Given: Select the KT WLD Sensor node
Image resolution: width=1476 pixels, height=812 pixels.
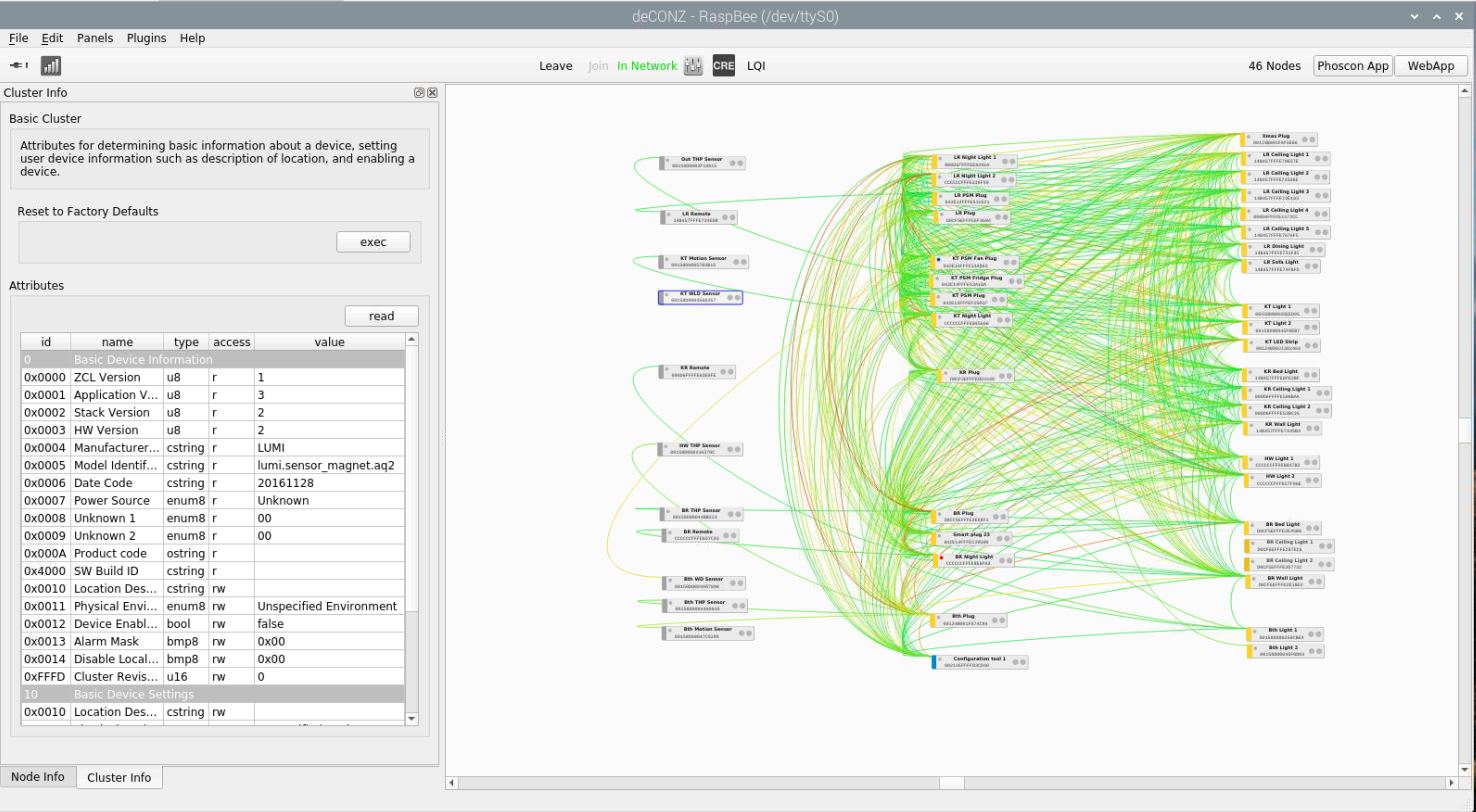Looking at the screenshot, I should (699, 297).
